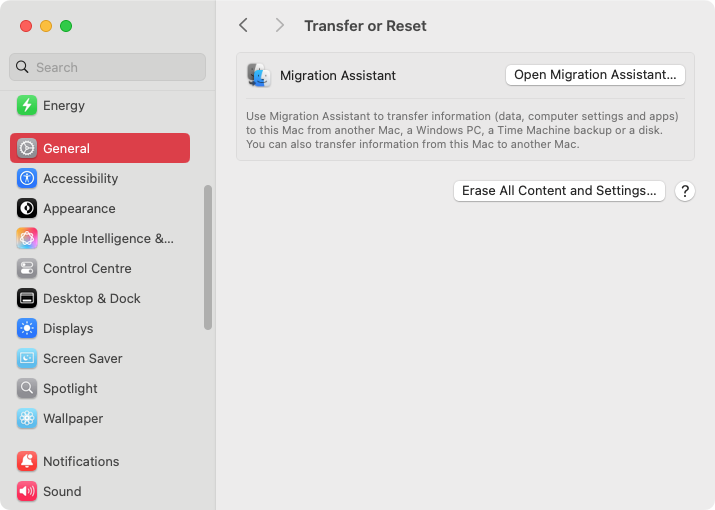
Task: Go to Displays settings
Action: [100, 328]
